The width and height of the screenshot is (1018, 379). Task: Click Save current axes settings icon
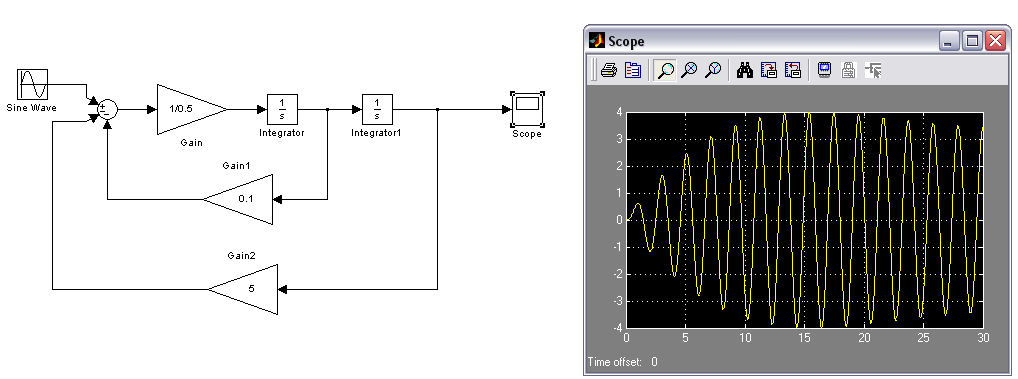[x=769, y=70]
